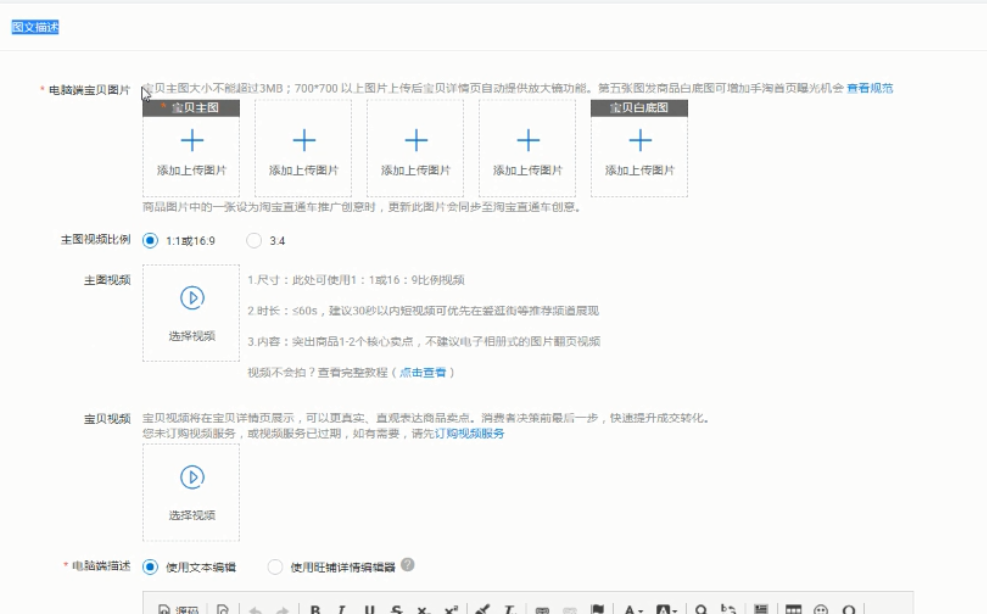Open the background color dropdown in editor toolbar
The image size is (987, 614).
667,609
